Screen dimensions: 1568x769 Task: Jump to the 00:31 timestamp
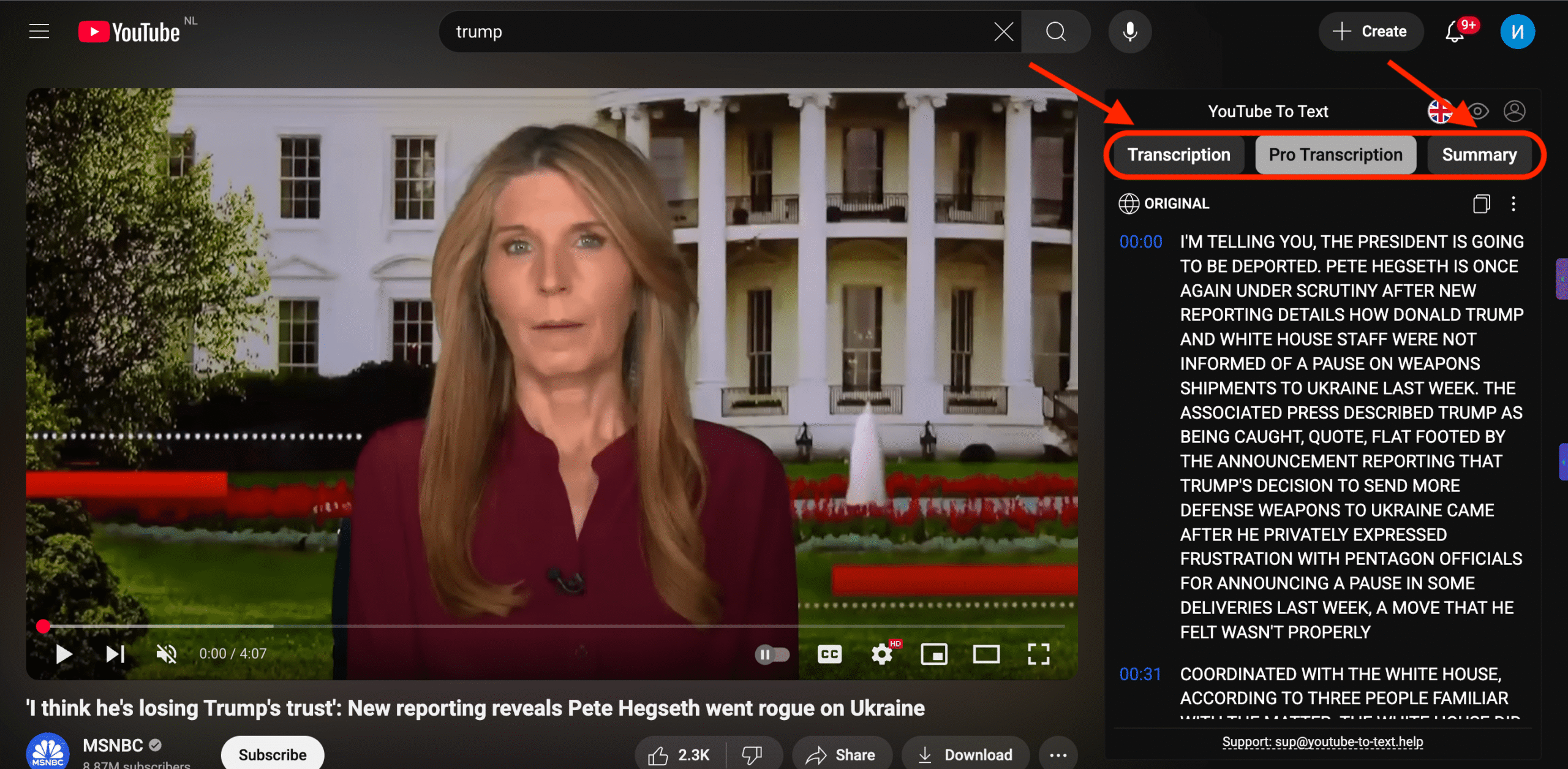point(1140,674)
